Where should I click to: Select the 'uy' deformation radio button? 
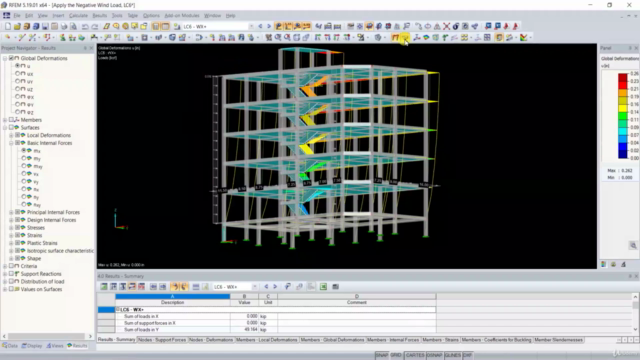18,81
